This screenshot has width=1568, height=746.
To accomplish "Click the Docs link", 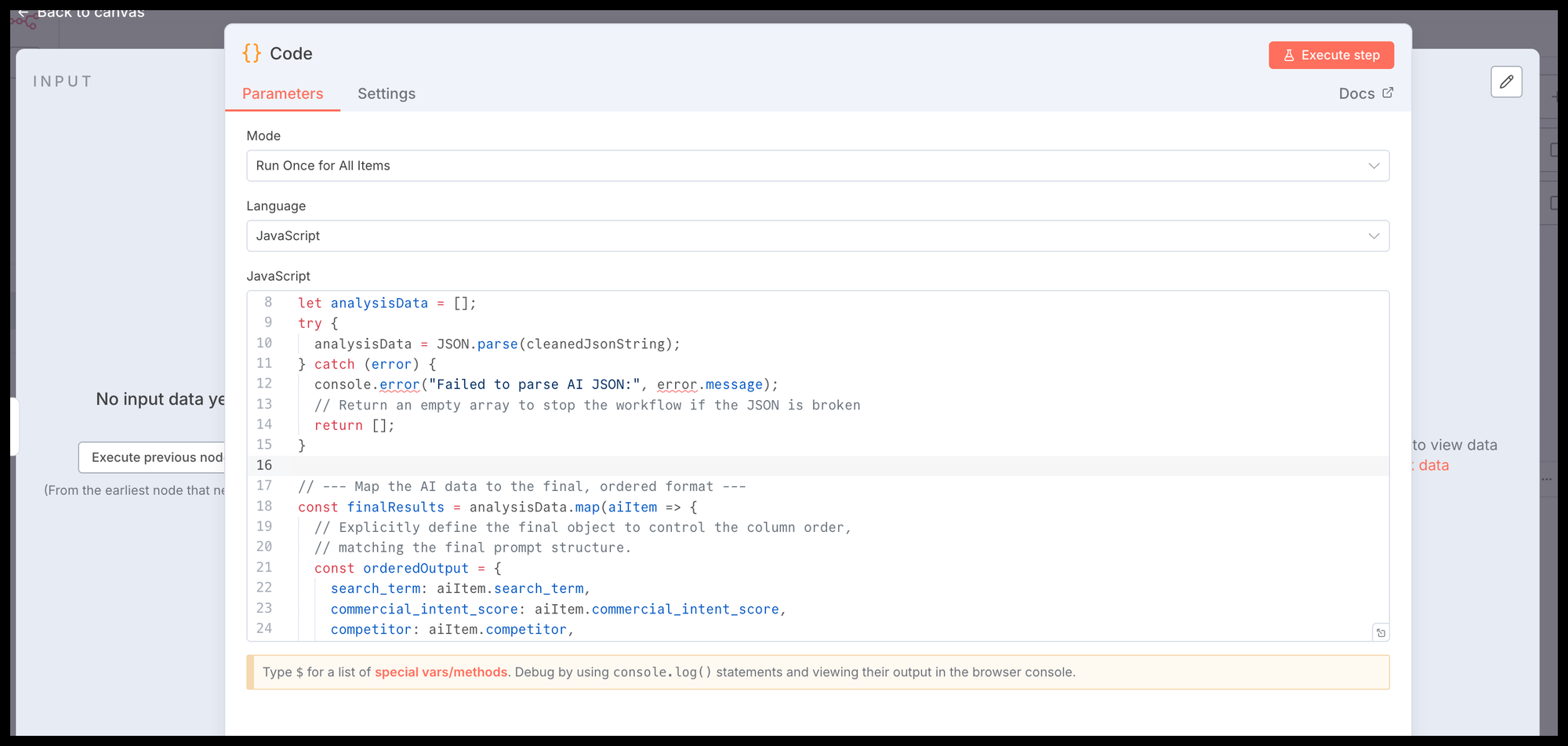I will coord(1356,93).
